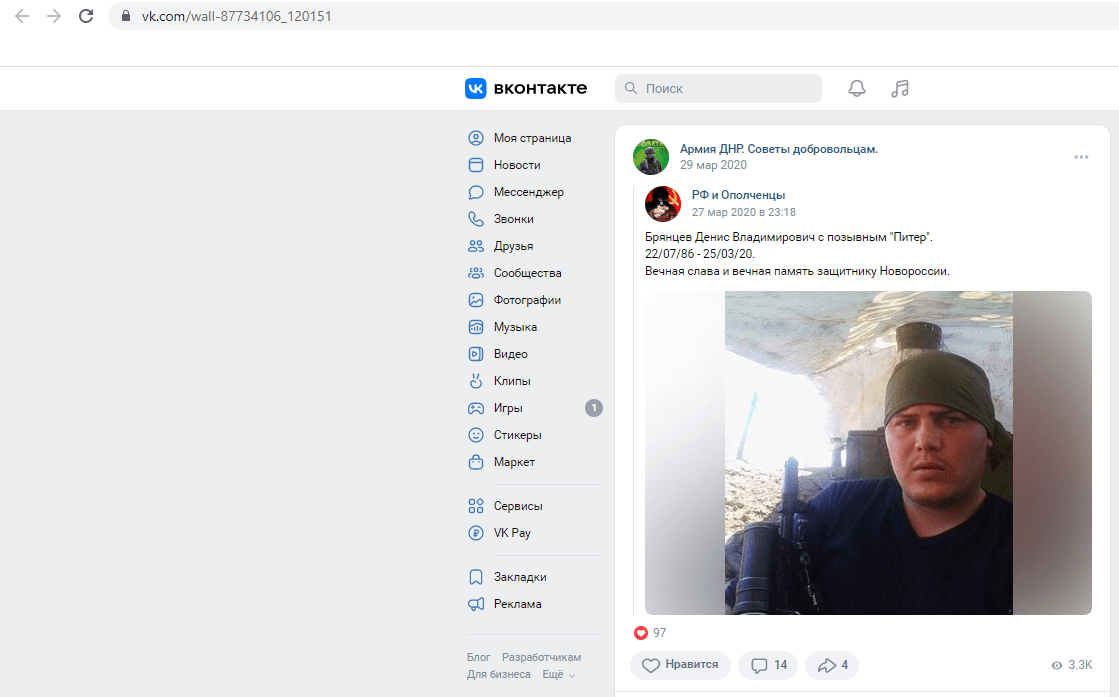
Task: Open the Музыка sidebar icon
Action: [476, 327]
